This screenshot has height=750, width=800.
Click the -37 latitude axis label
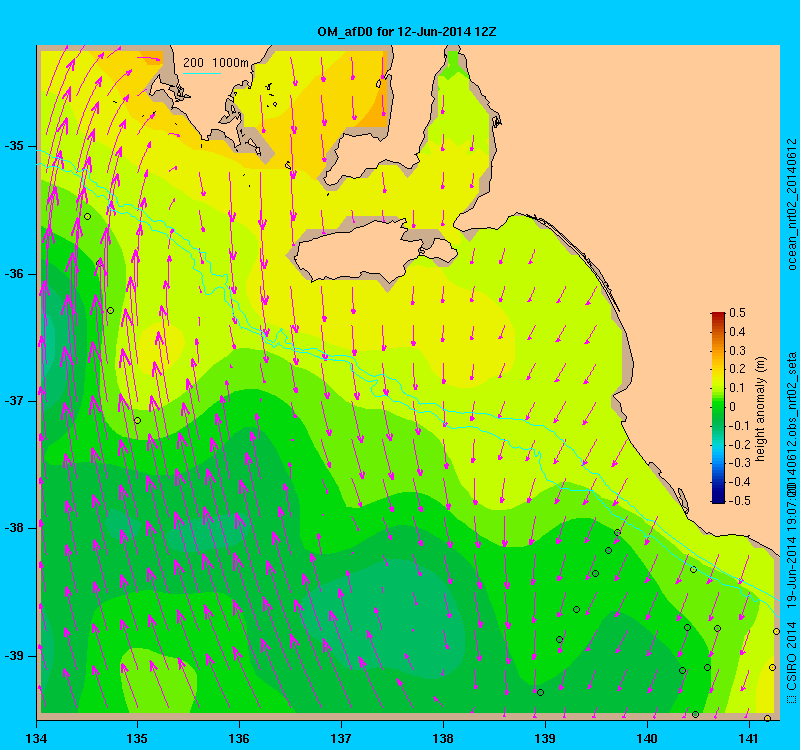pyautogui.click(x=14, y=401)
